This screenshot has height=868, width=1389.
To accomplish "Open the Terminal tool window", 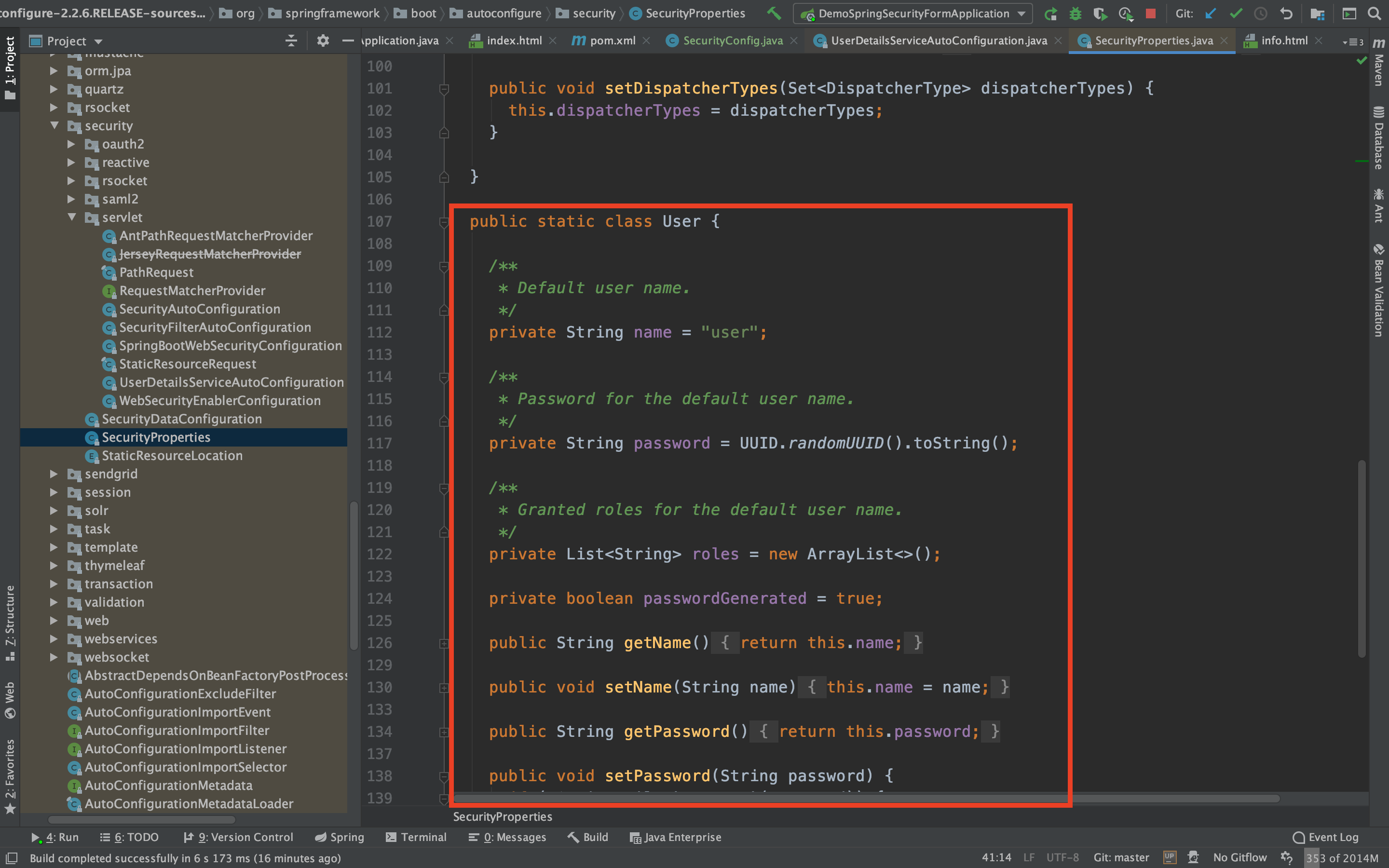I will [x=416, y=837].
